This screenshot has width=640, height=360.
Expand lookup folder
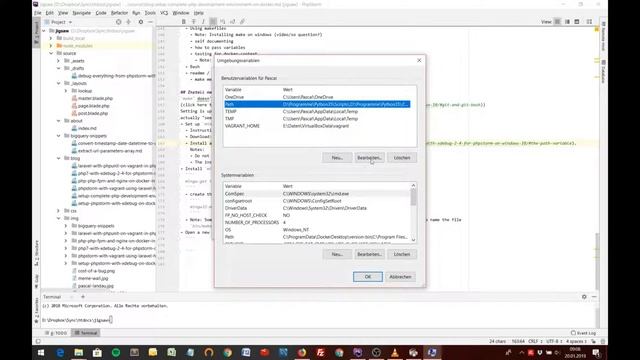pyautogui.click(x=65, y=91)
